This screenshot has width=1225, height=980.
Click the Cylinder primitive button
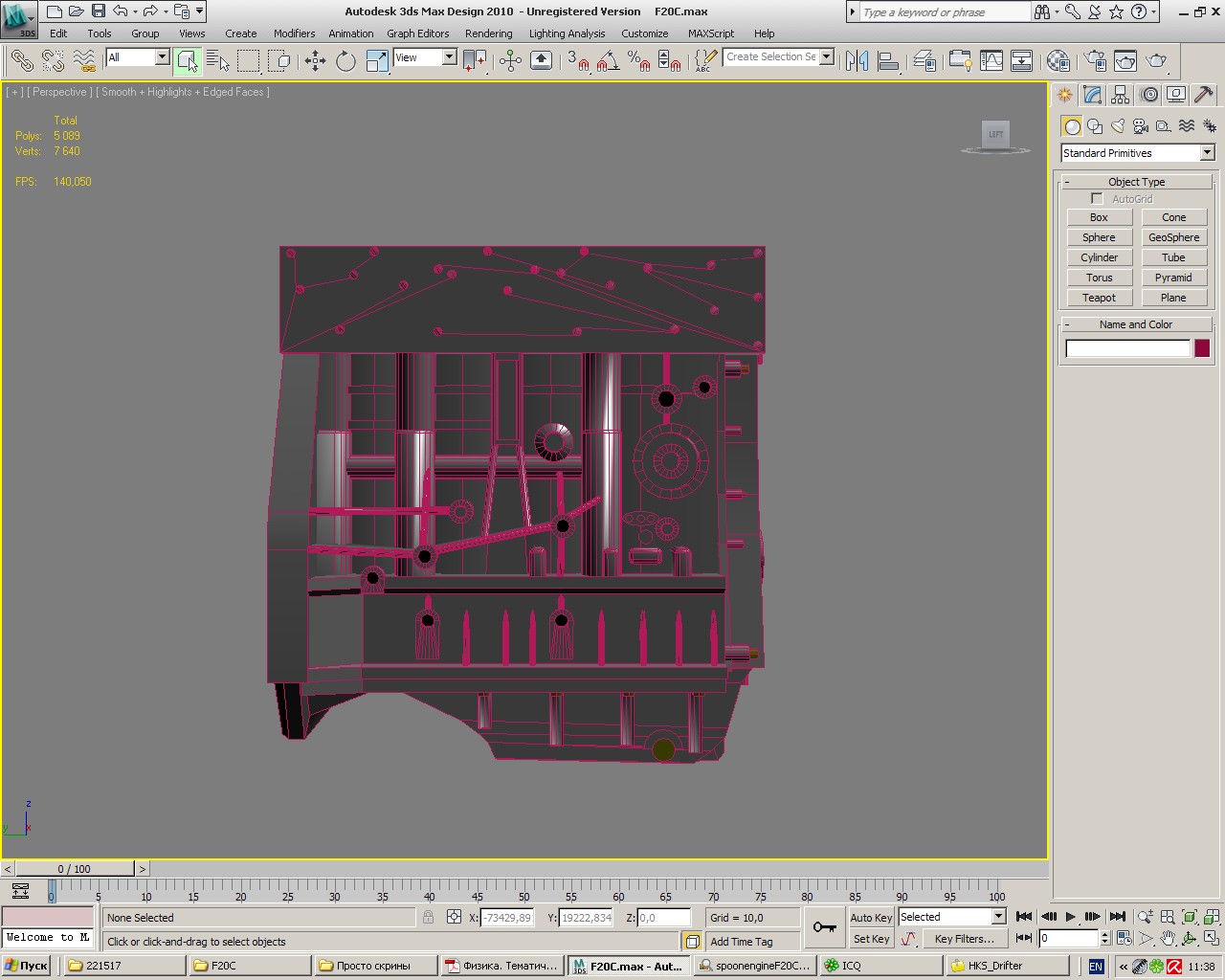point(1099,257)
